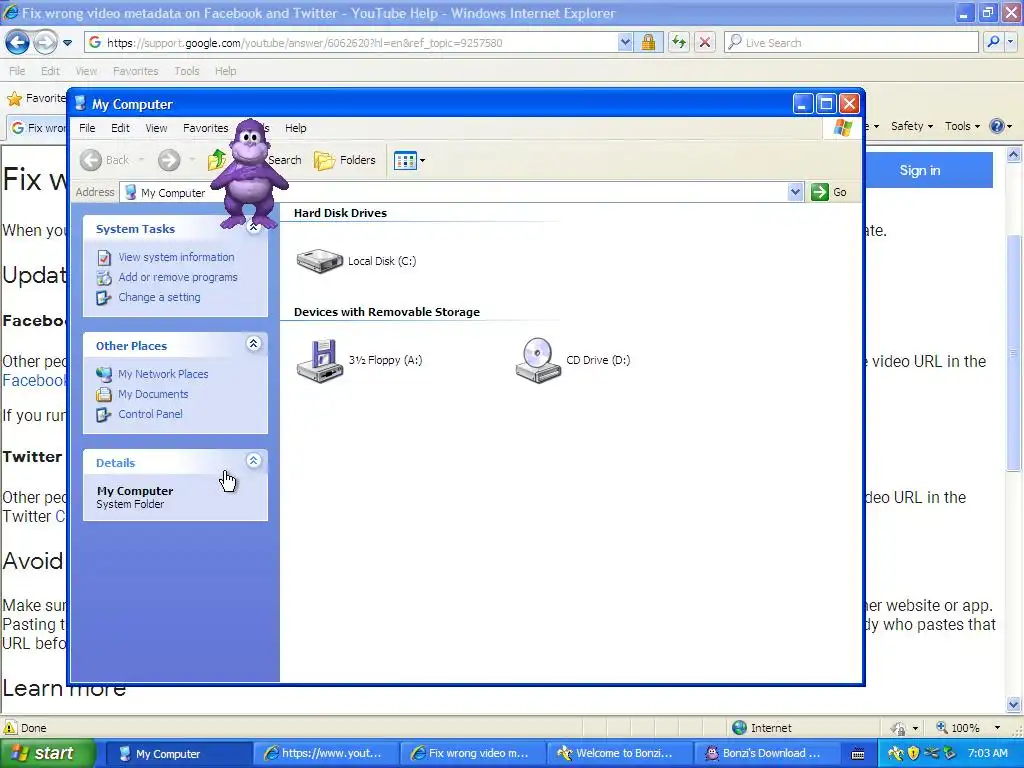Open My Network Places link
The height and width of the screenshot is (768, 1024).
(163, 374)
